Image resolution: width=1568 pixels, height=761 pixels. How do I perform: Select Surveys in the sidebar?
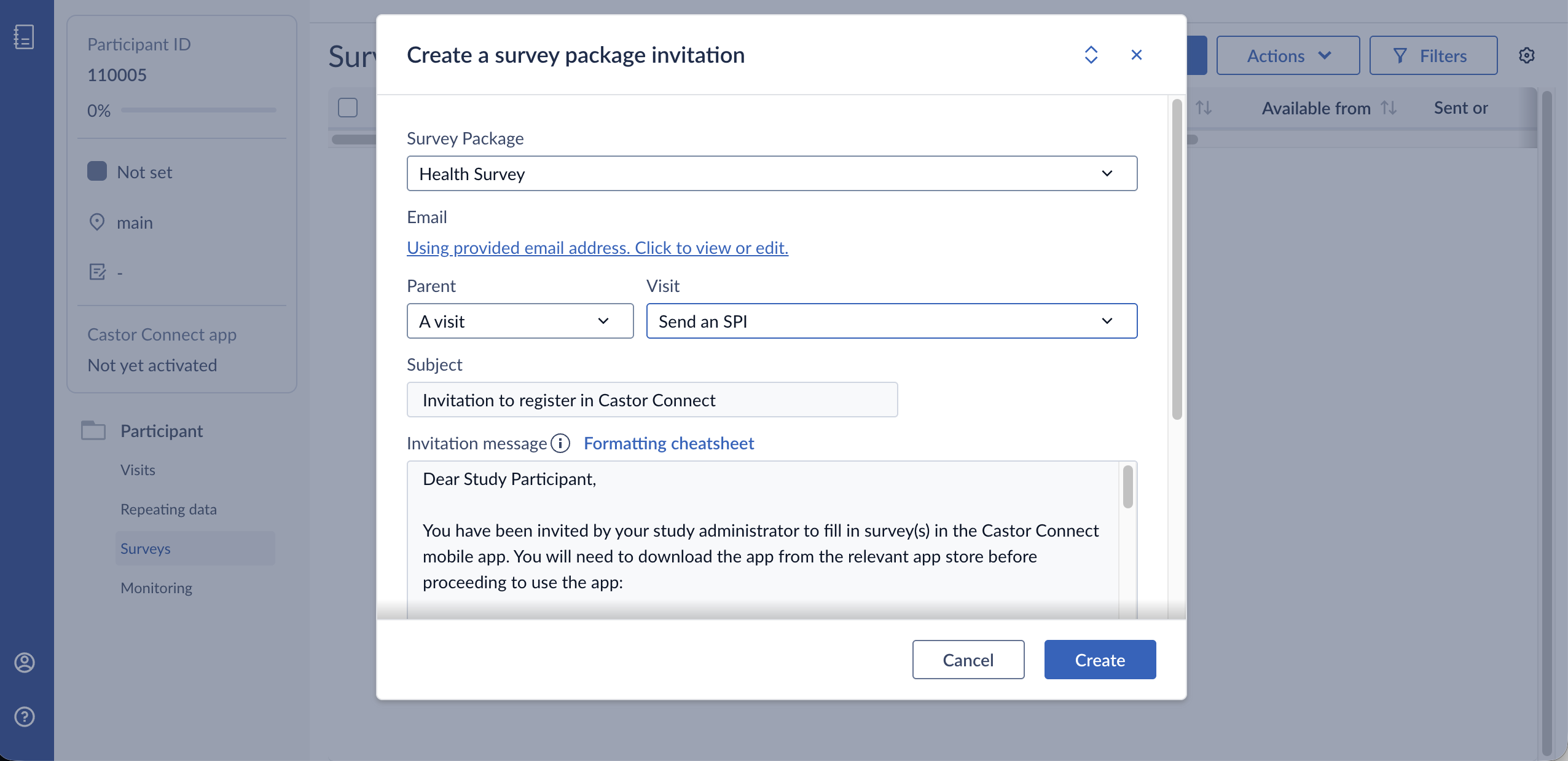tap(195, 548)
